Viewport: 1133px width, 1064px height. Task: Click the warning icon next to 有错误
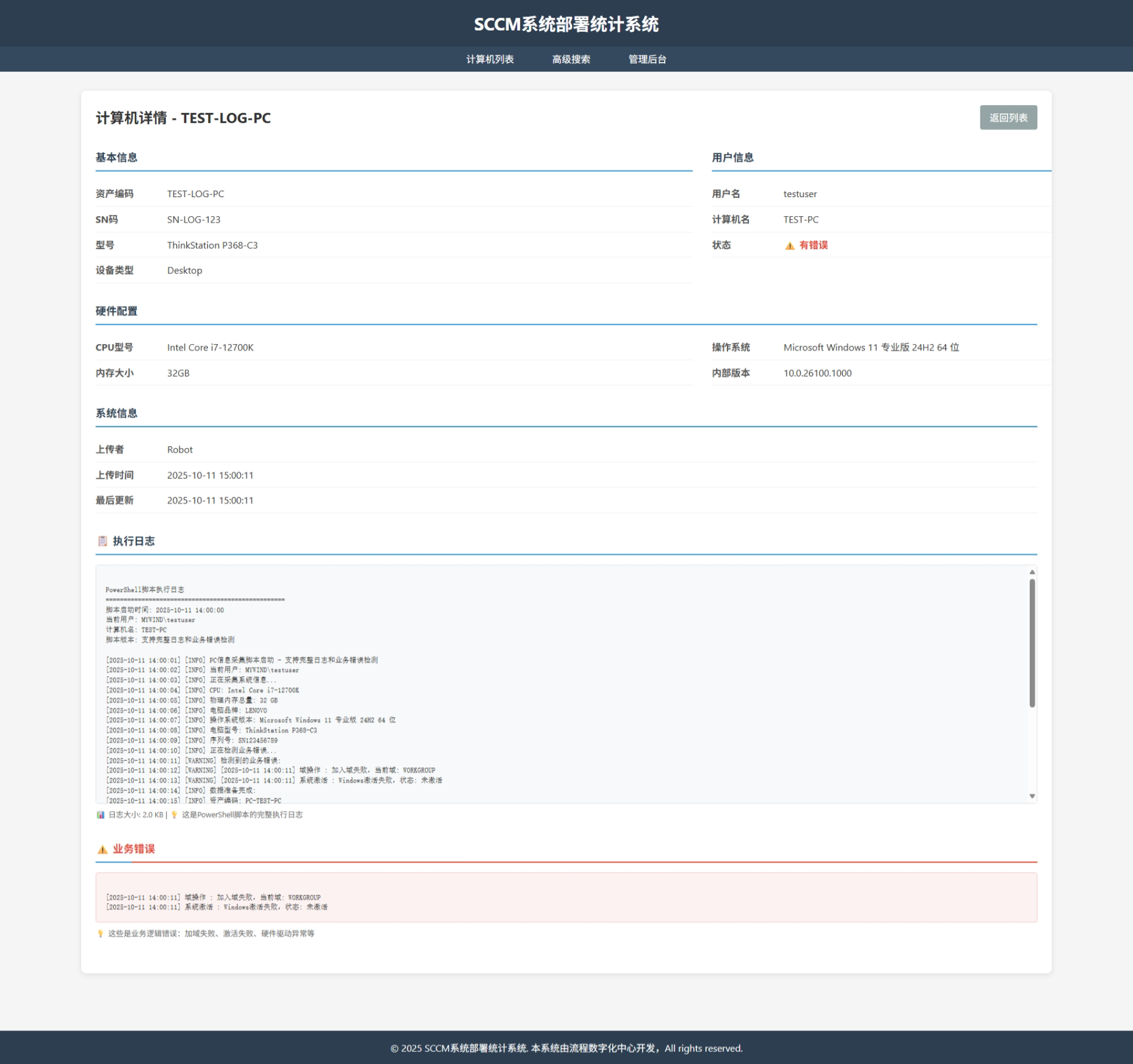(x=790, y=245)
